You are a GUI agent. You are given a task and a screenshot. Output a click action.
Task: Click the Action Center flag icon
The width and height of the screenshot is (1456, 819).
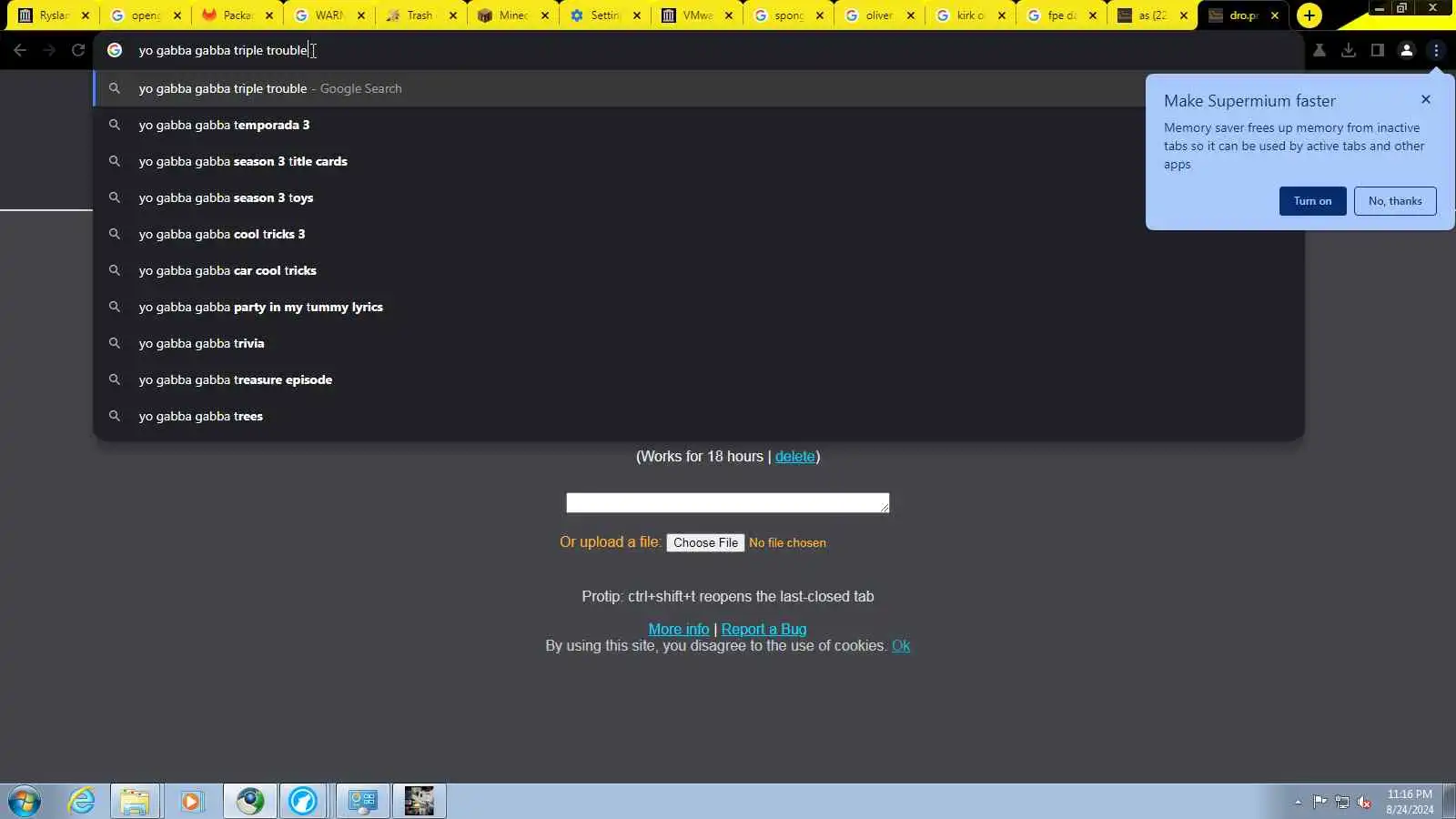click(1319, 802)
